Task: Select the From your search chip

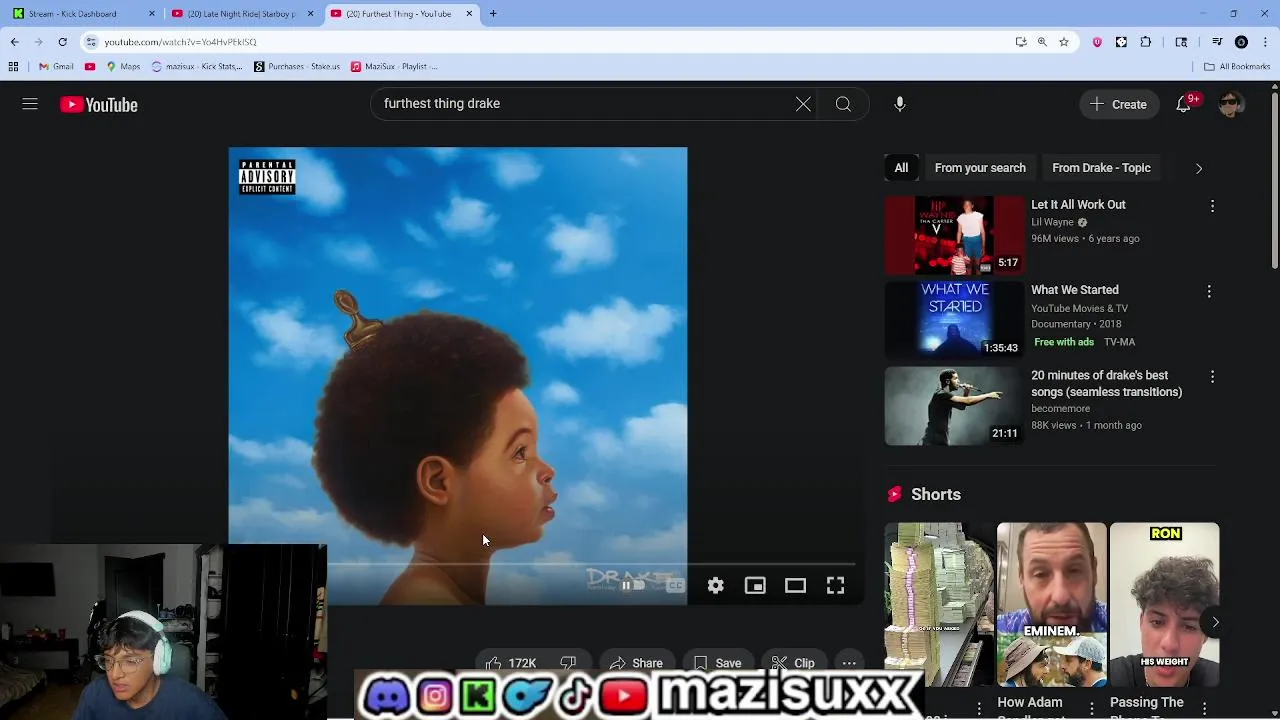Action: [980, 168]
